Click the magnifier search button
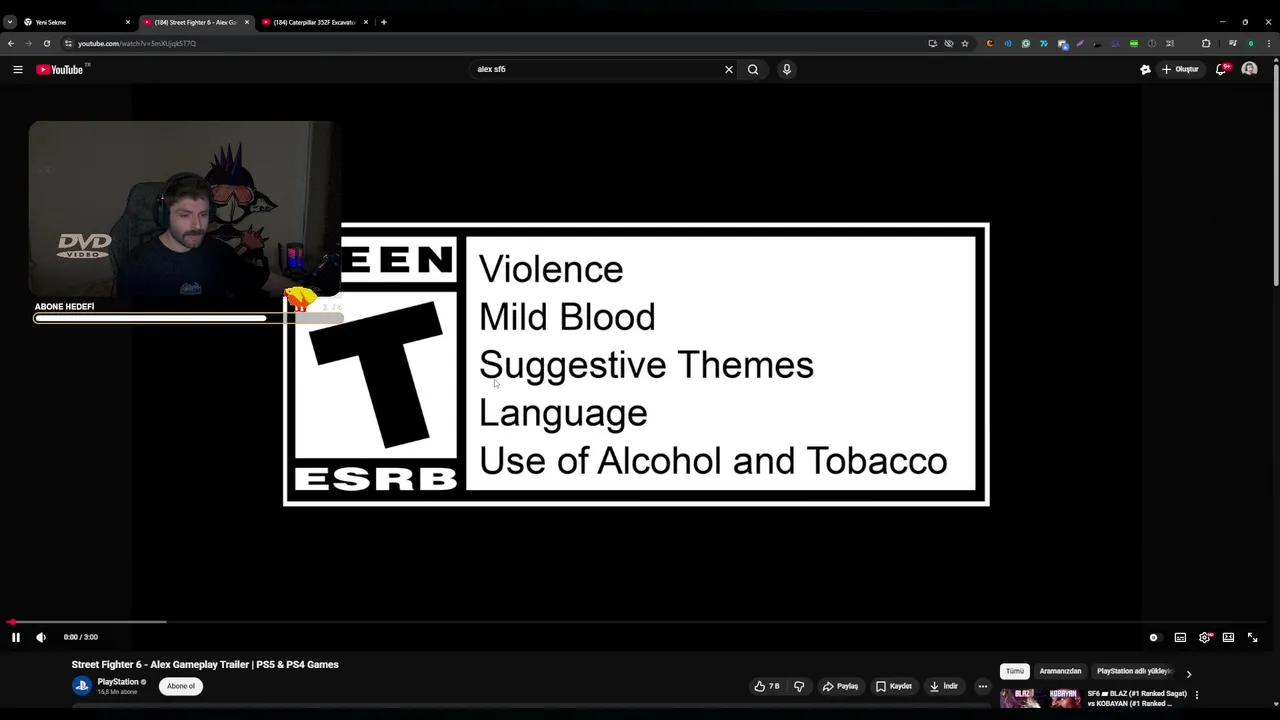 pos(753,69)
